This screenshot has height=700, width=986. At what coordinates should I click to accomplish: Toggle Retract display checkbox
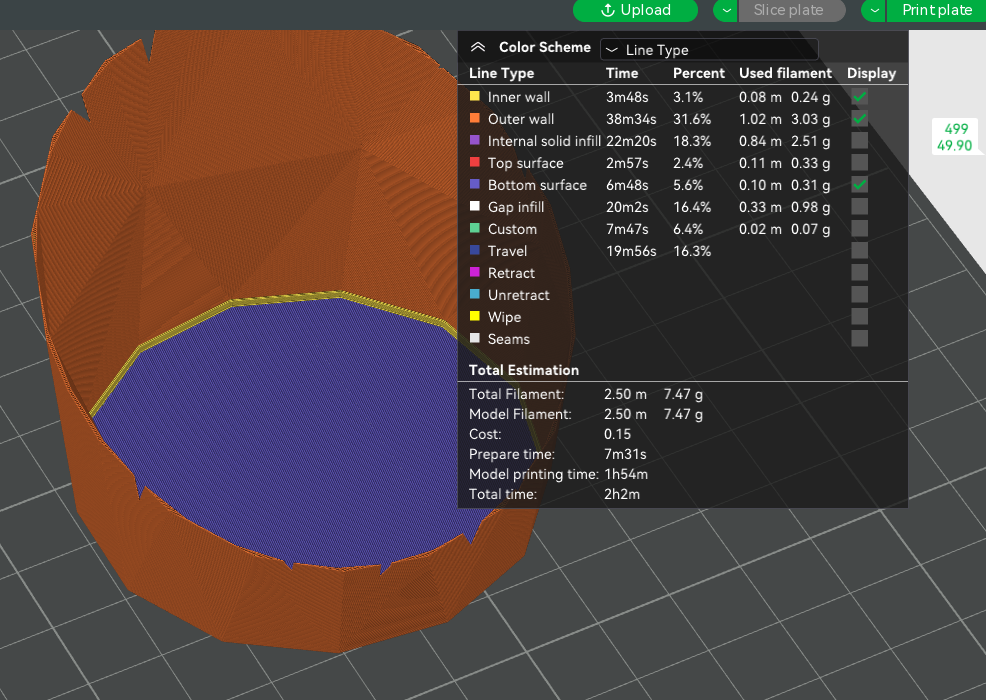[x=859, y=273]
